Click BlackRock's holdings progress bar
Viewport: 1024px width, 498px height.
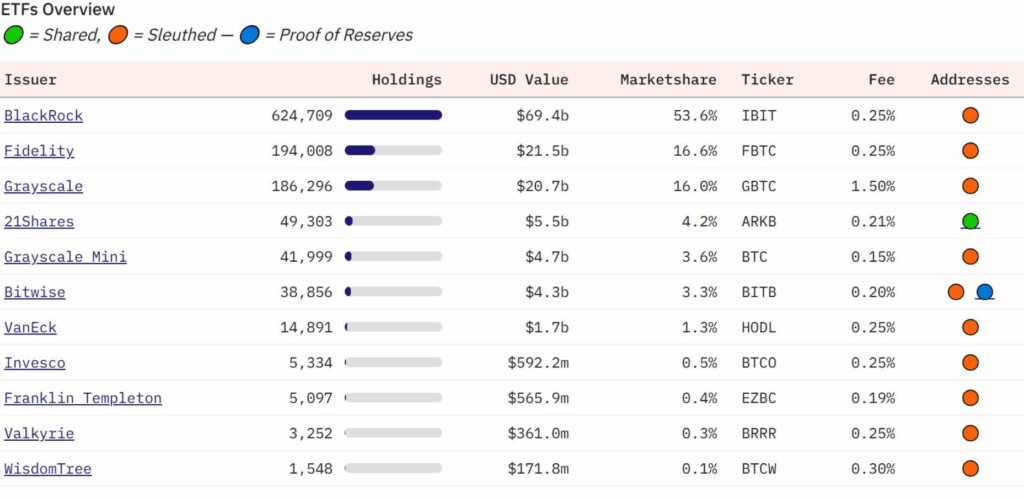pyautogui.click(x=393, y=116)
